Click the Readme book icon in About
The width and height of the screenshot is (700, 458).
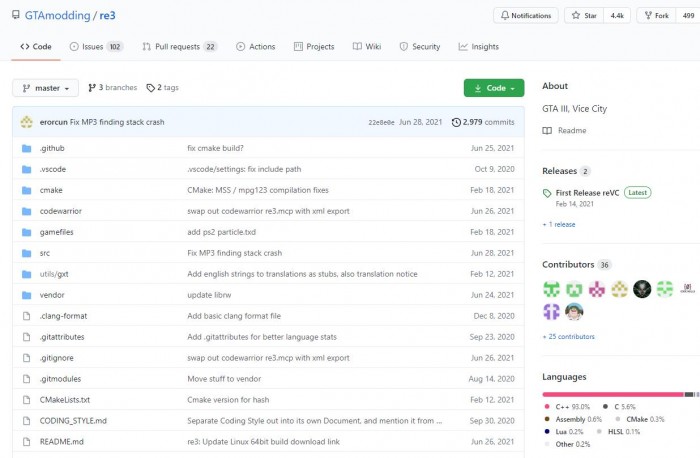click(547, 130)
